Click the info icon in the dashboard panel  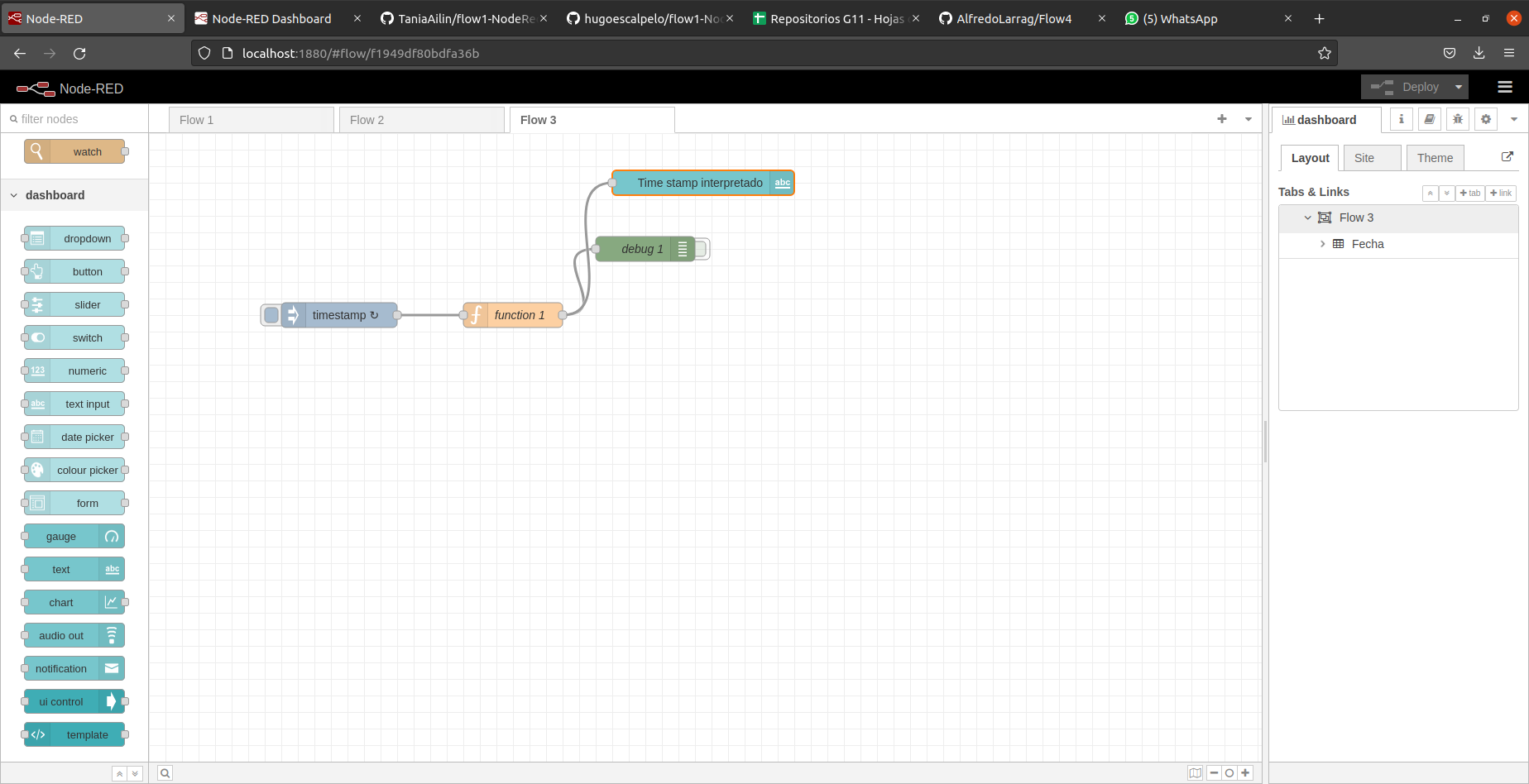[x=1401, y=119]
